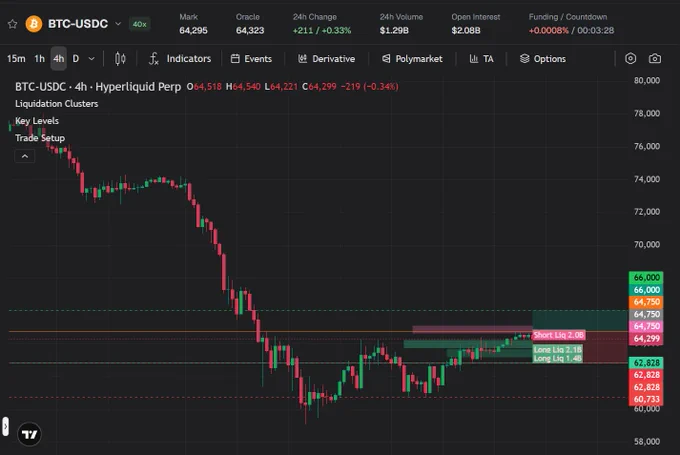Open the TA technical analysis option
680x455 pixels.
tap(481, 59)
